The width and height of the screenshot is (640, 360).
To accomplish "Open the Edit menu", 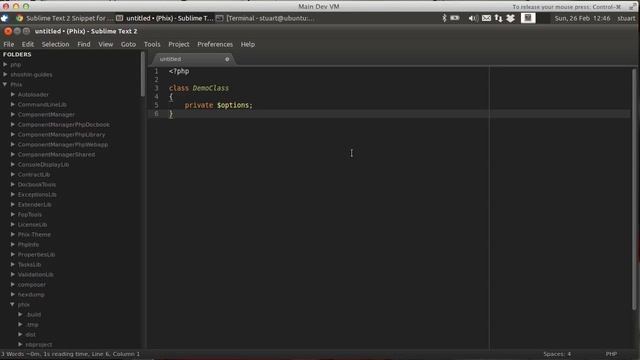I will [x=28, y=44].
